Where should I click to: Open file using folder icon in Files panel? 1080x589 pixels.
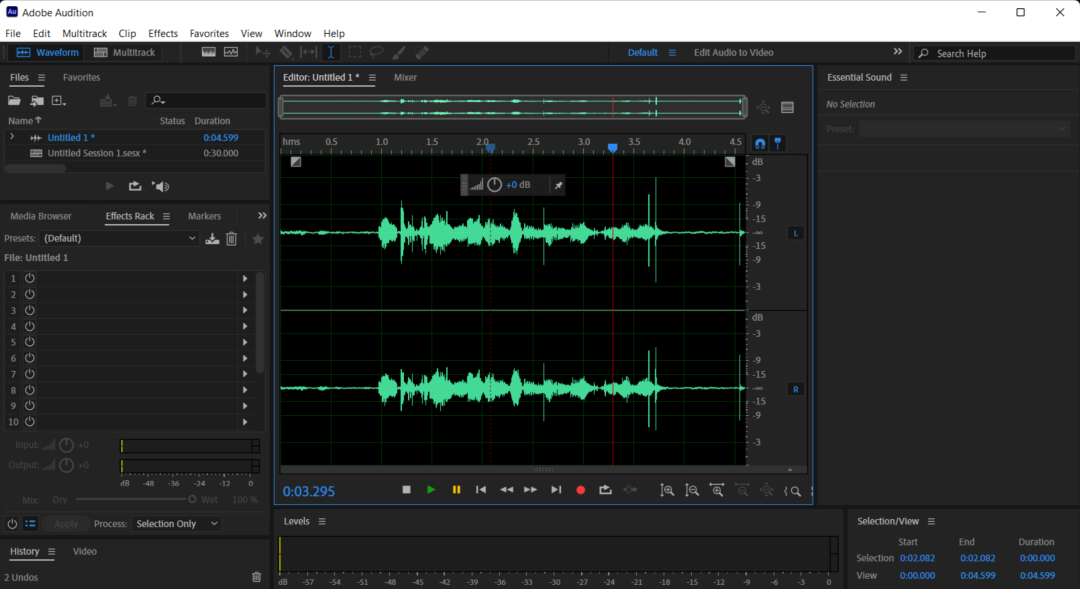14,101
